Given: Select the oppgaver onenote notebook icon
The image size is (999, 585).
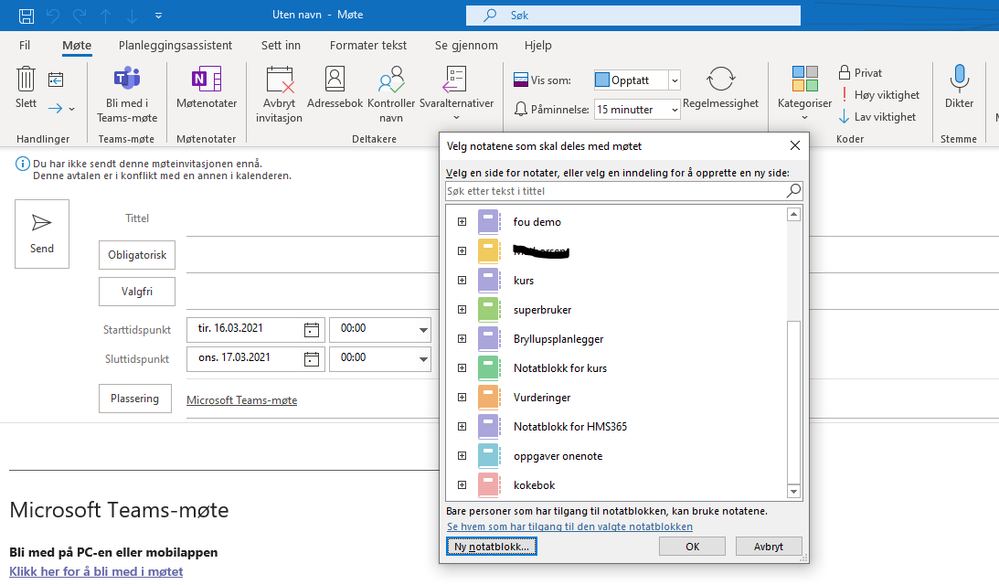Looking at the screenshot, I should [x=489, y=456].
